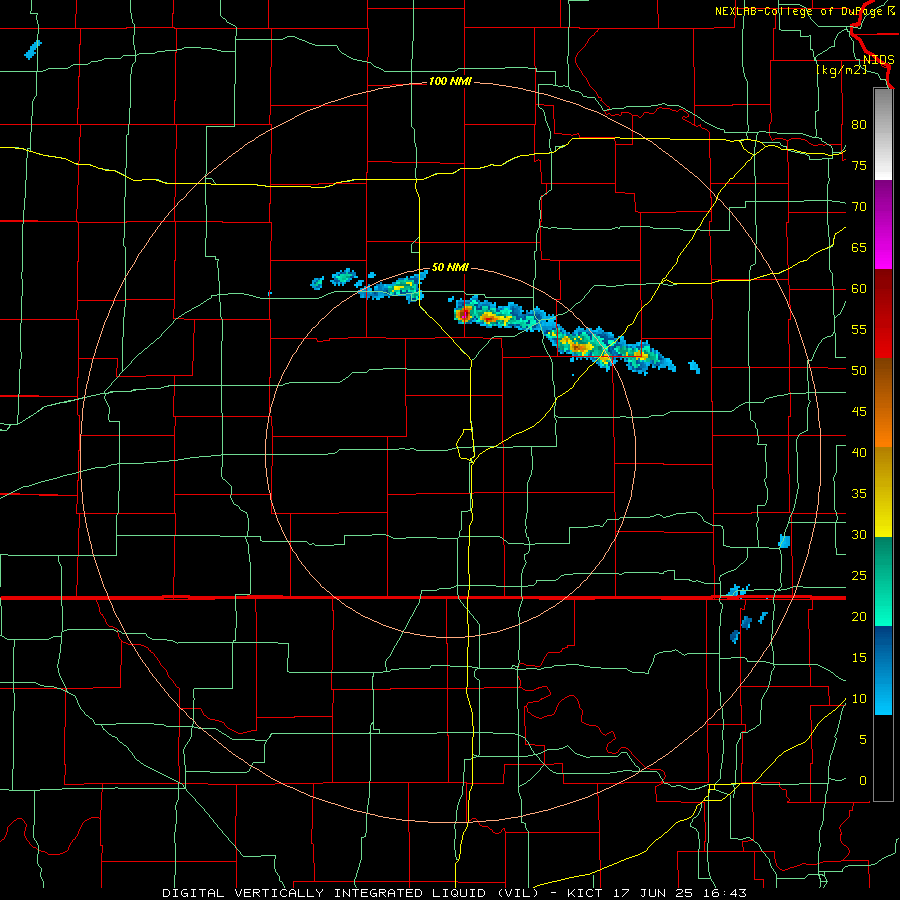This screenshot has width=900, height=900.
Task: Click the white-gray segment of the color bar
Action: coord(883,134)
